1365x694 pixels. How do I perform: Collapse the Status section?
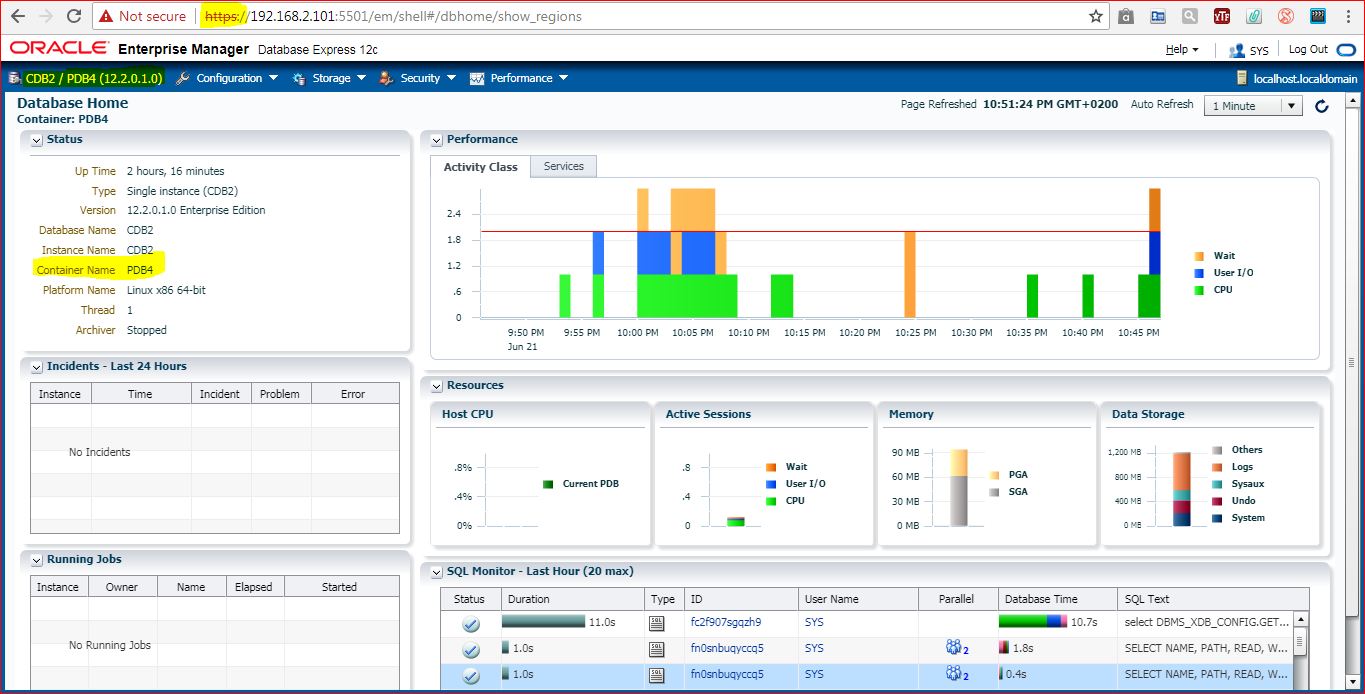tap(36, 140)
